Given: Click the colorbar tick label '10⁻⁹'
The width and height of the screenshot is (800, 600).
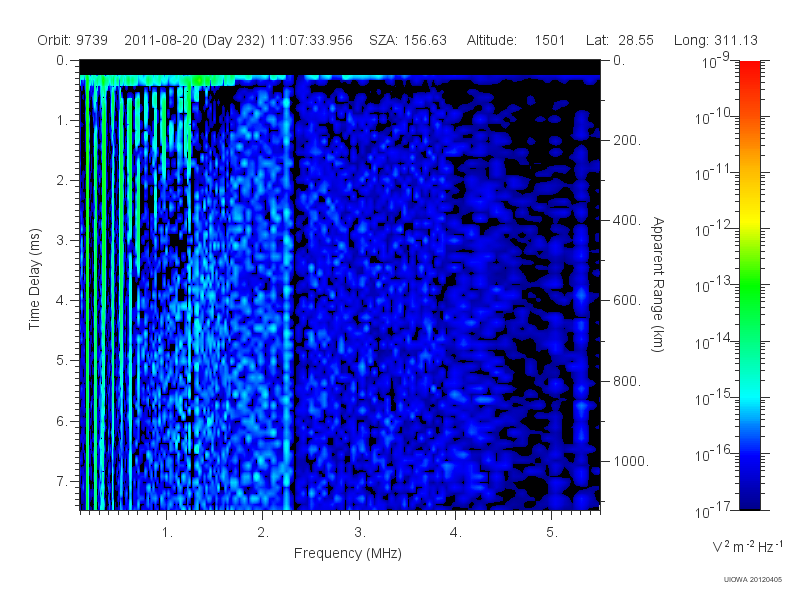Looking at the screenshot, I should [716, 61].
